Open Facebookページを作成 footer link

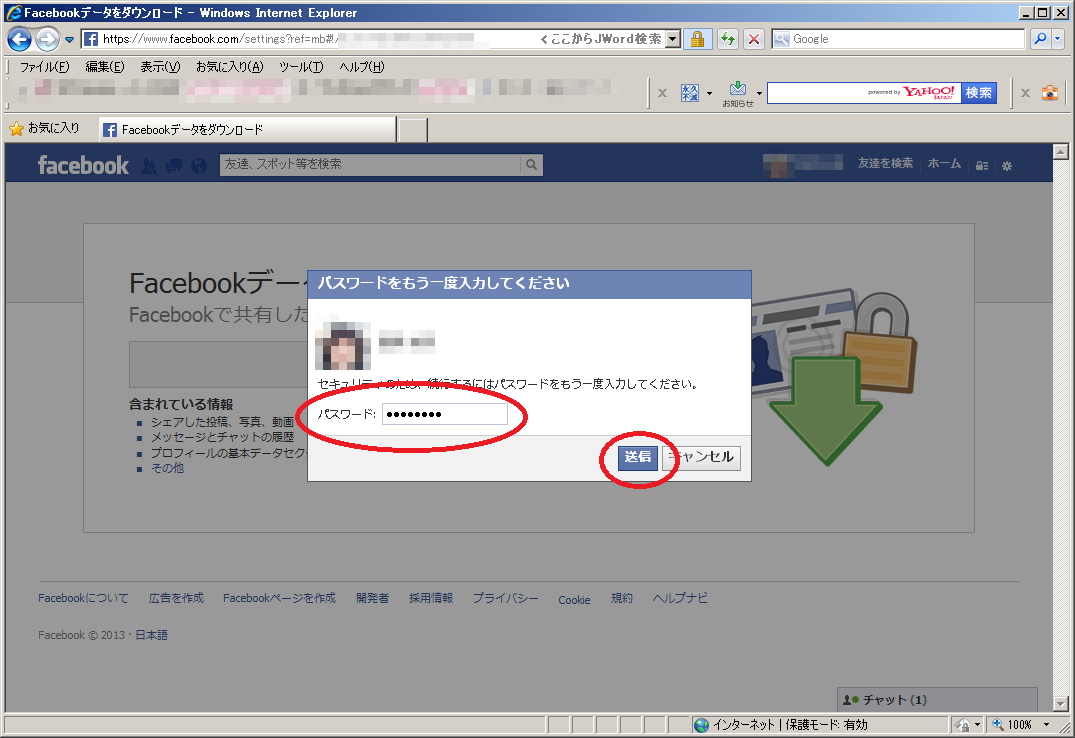(x=279, y=598)
